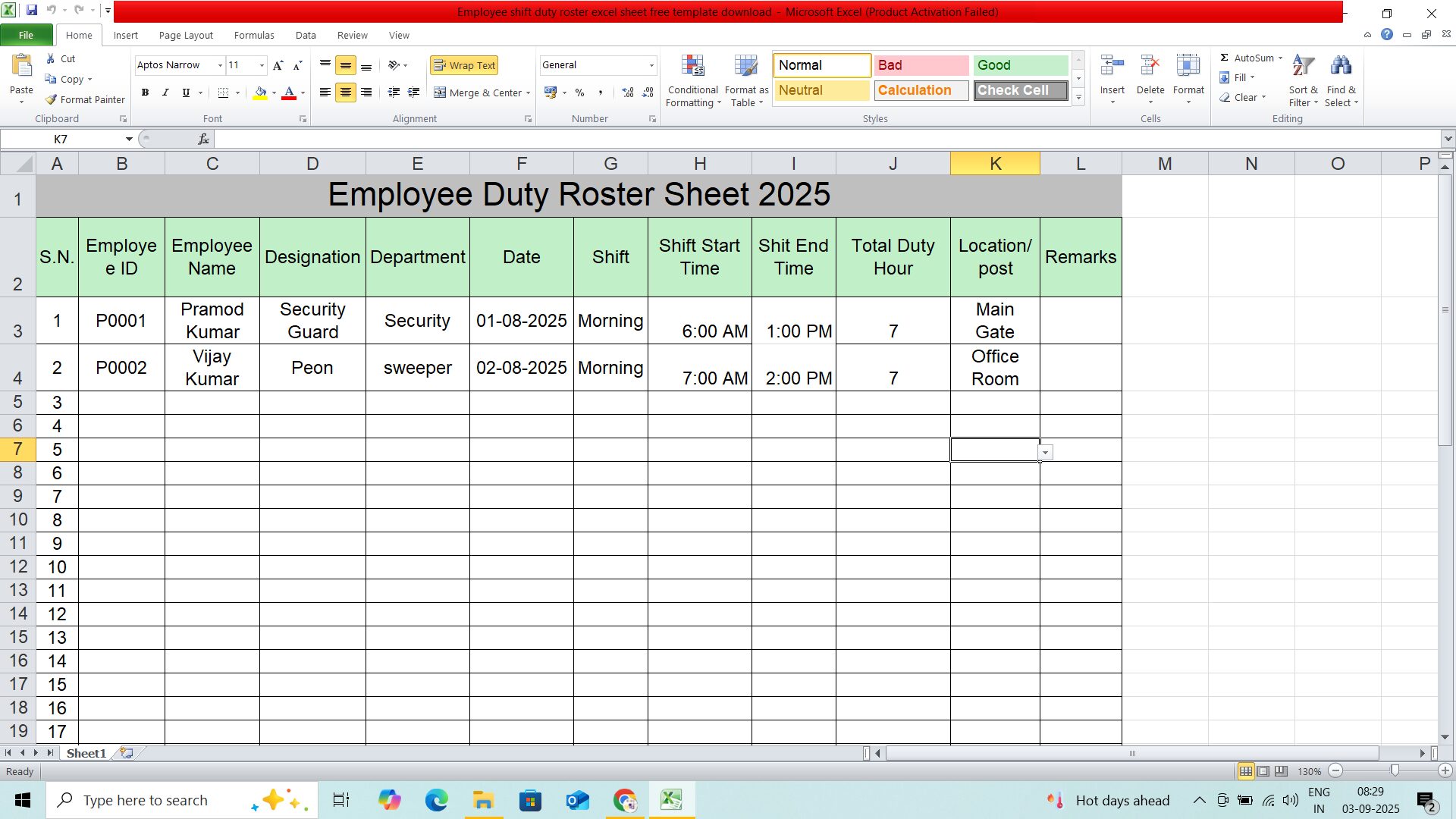This screenshot has height=819, width=1456.
Task: Switch to the Formulas ribbon tab
Action: point(254,35)
